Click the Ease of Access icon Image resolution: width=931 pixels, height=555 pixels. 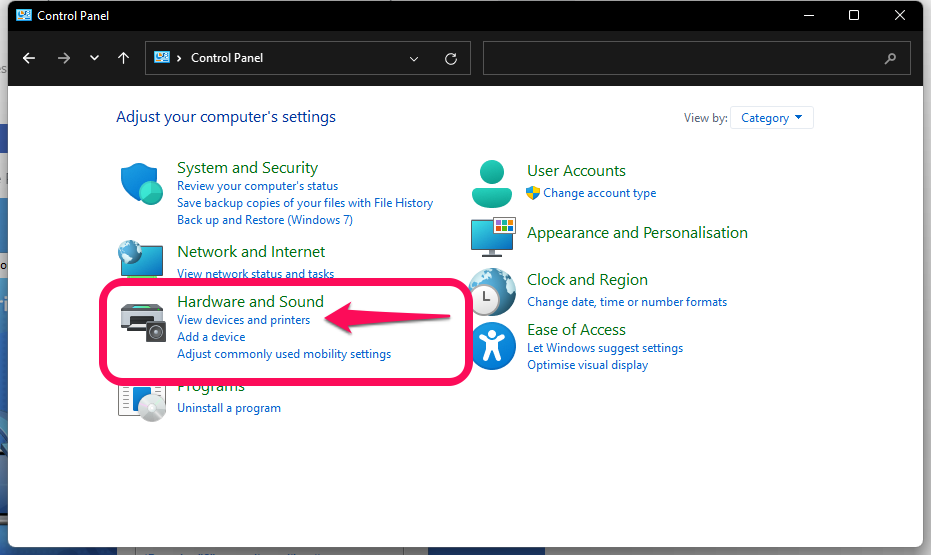click(x=492, y=346)
